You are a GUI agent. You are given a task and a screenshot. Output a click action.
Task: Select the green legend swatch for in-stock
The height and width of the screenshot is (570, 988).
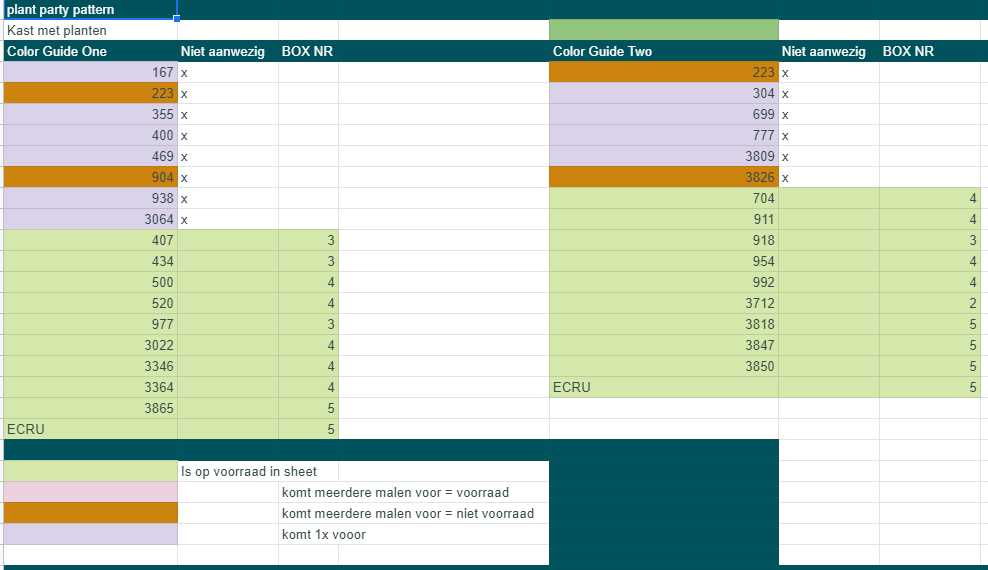[90, 471]
